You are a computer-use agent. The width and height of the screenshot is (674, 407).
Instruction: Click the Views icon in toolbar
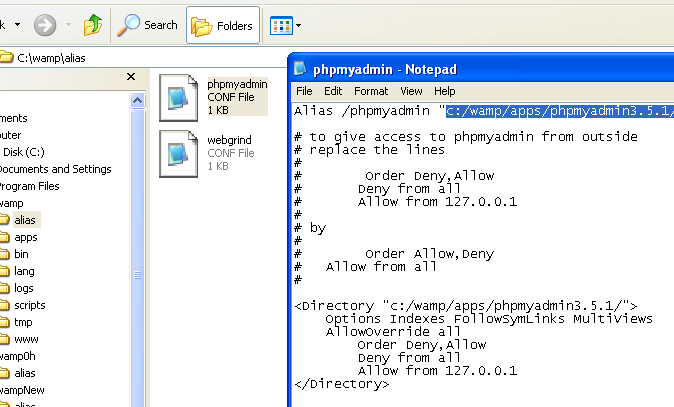coord(281,26)
